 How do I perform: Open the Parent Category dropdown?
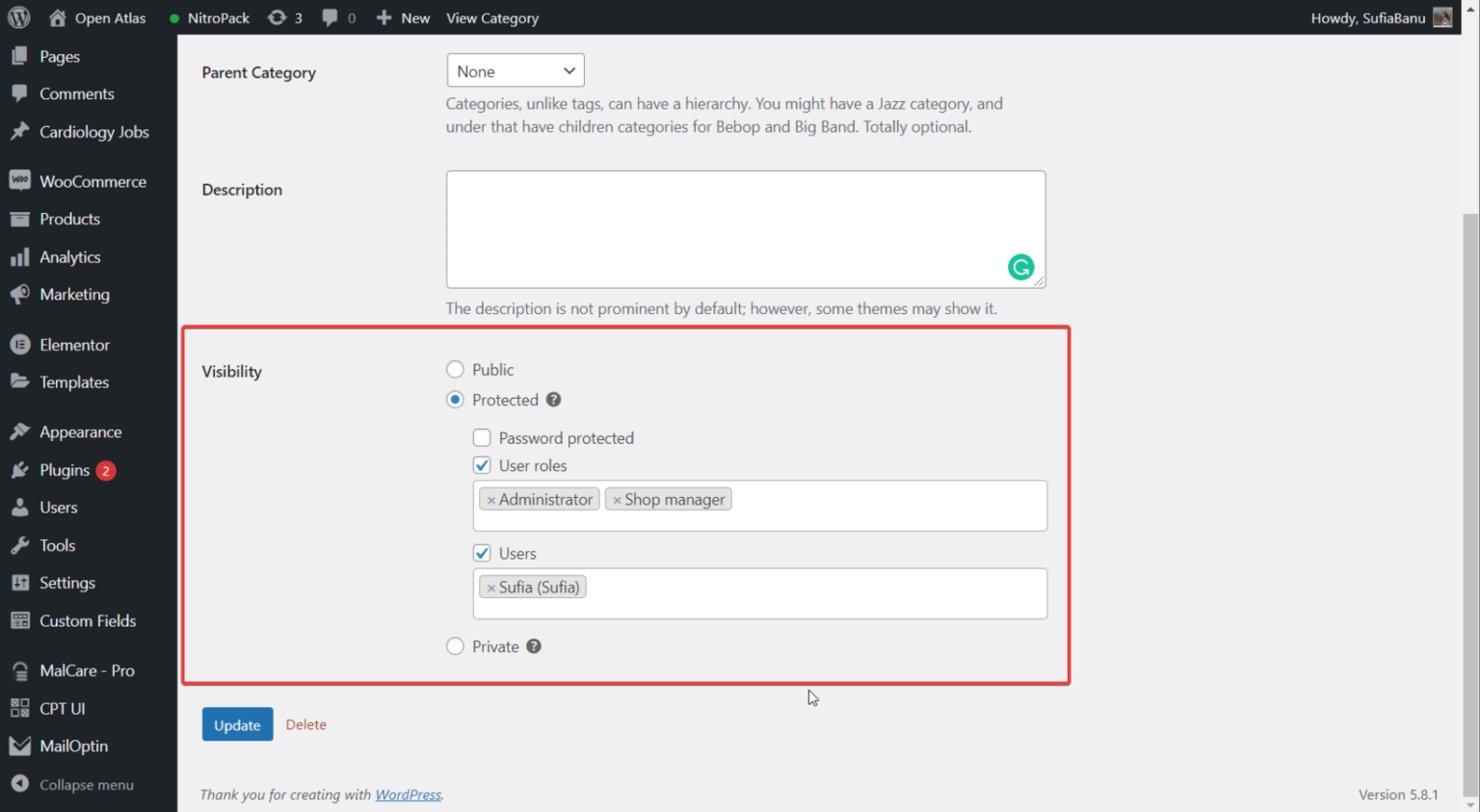tap(515, 71)
